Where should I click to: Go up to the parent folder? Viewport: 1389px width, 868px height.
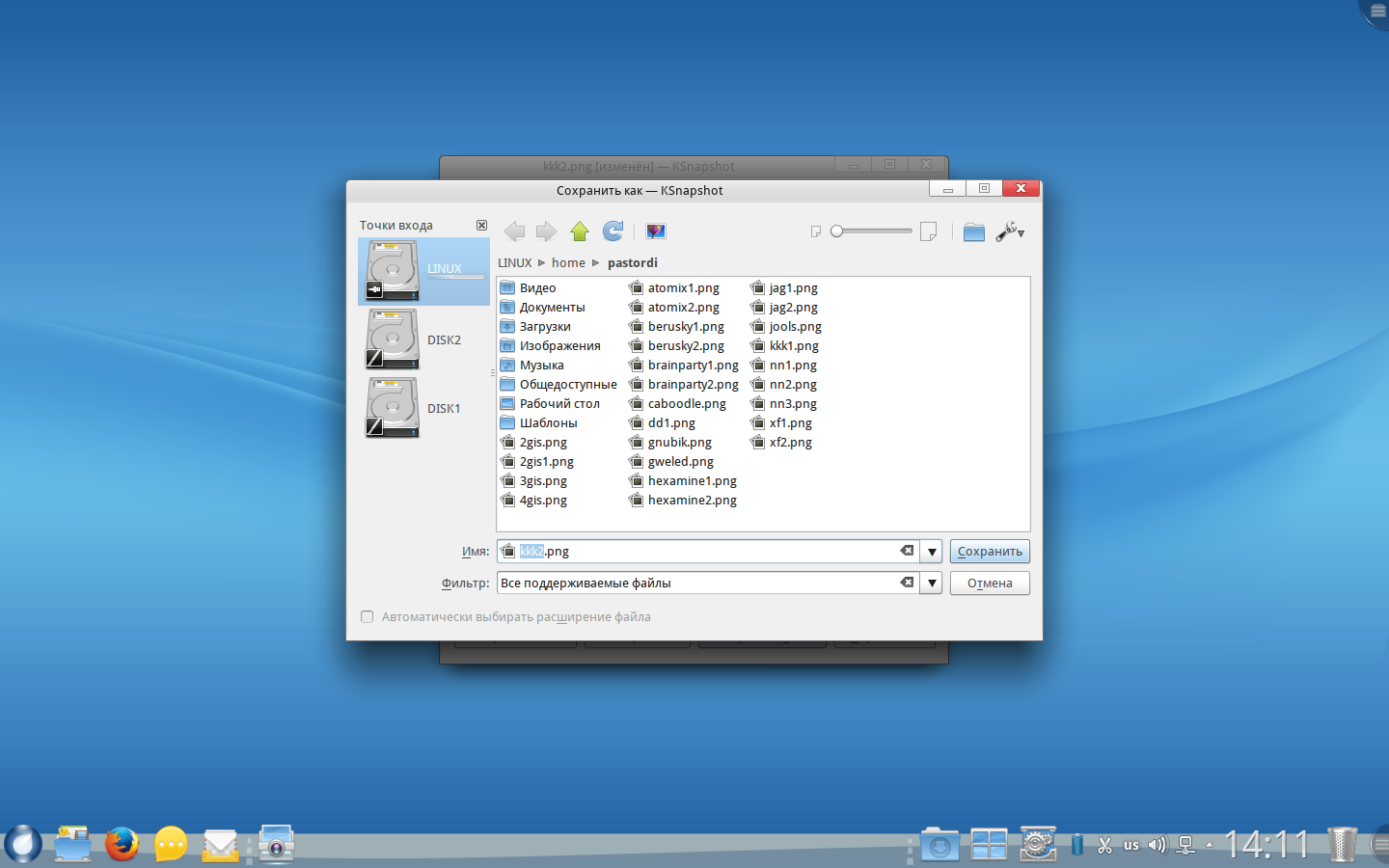coord(580,231)
